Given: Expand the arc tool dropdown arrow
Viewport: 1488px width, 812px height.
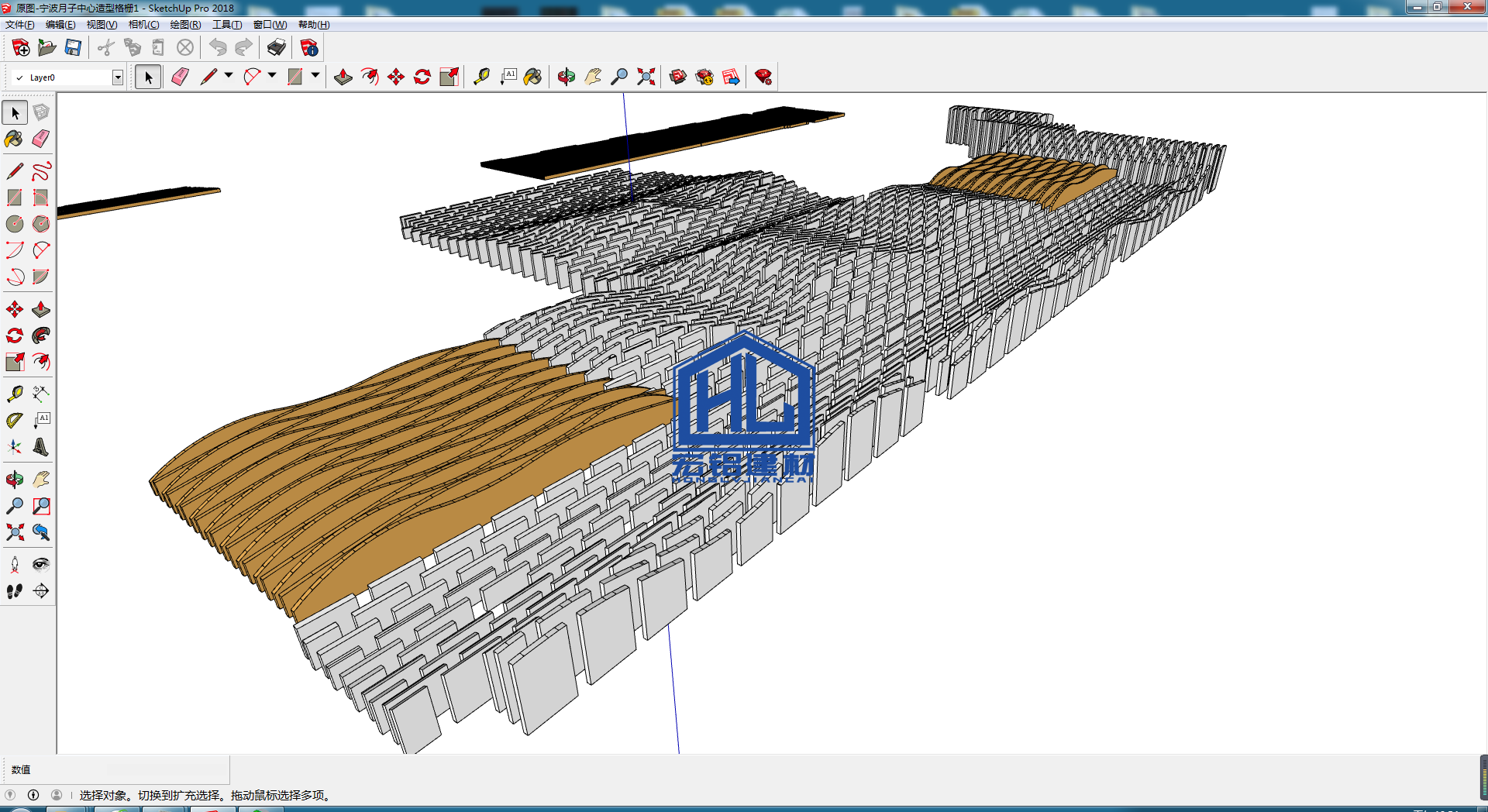Looking at the screenshot, I should (272, 76).
